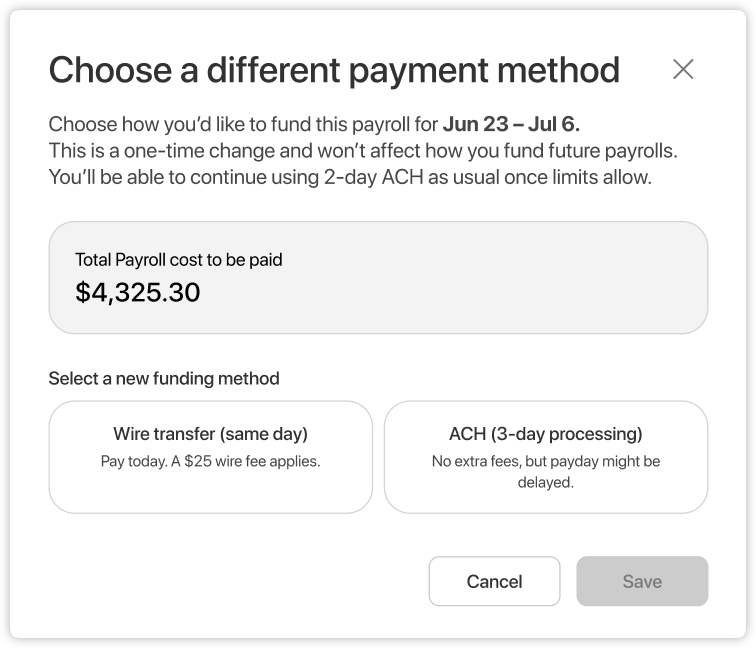Close the payment method dialog with X
Screen dimensions: 756x648
tap(683, 69)
